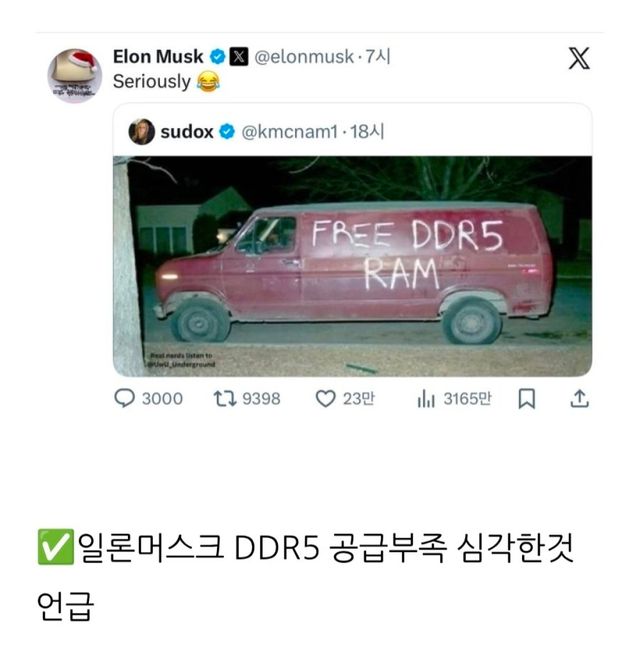
Task: Open Elon Musk's profile avatar
Action: (74, 75)
